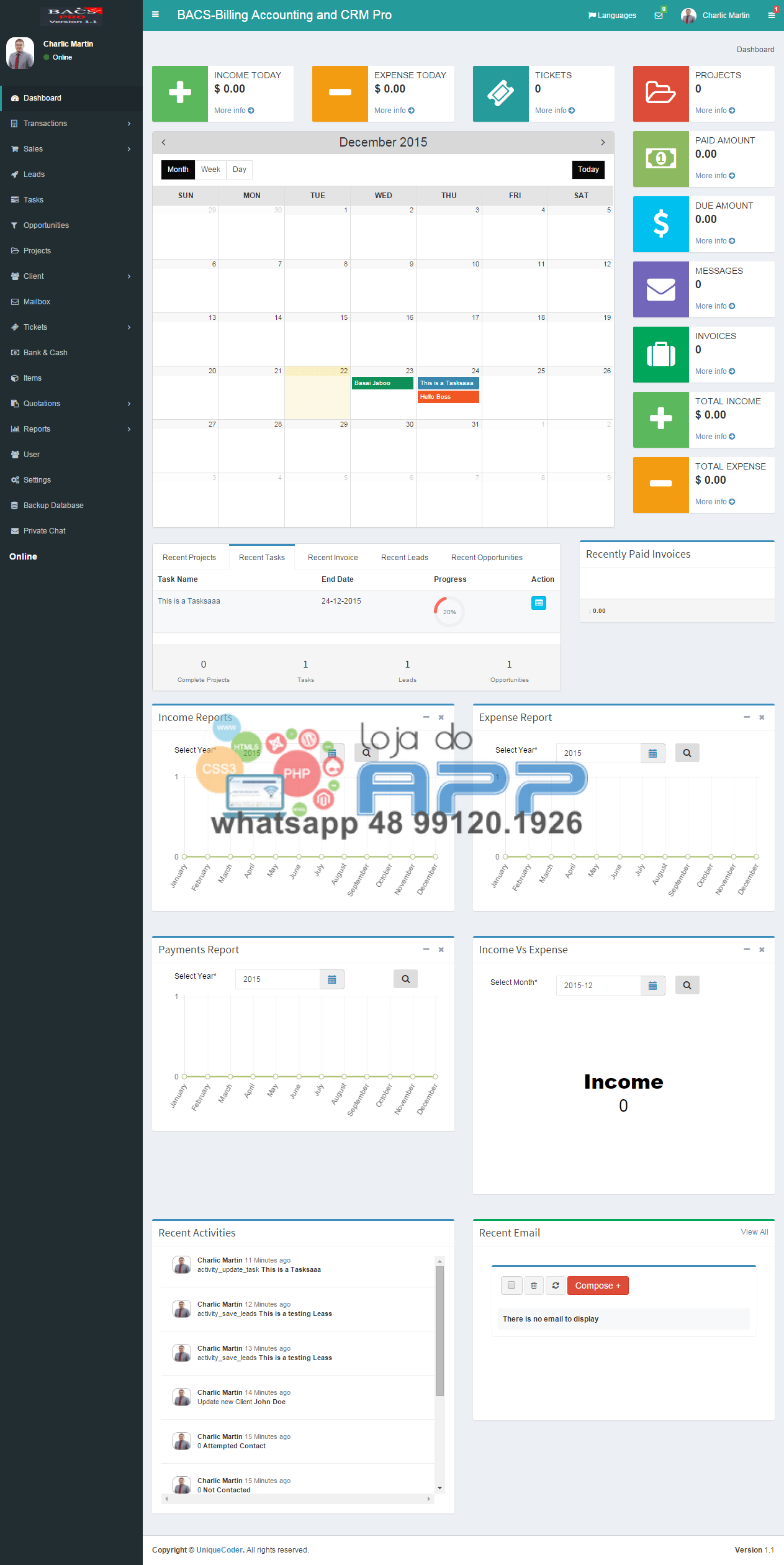The width and height of the screenshot is (784, 1565).
Task: Open Payments Report year calendar icon
Action: click(x=332, y=979)
